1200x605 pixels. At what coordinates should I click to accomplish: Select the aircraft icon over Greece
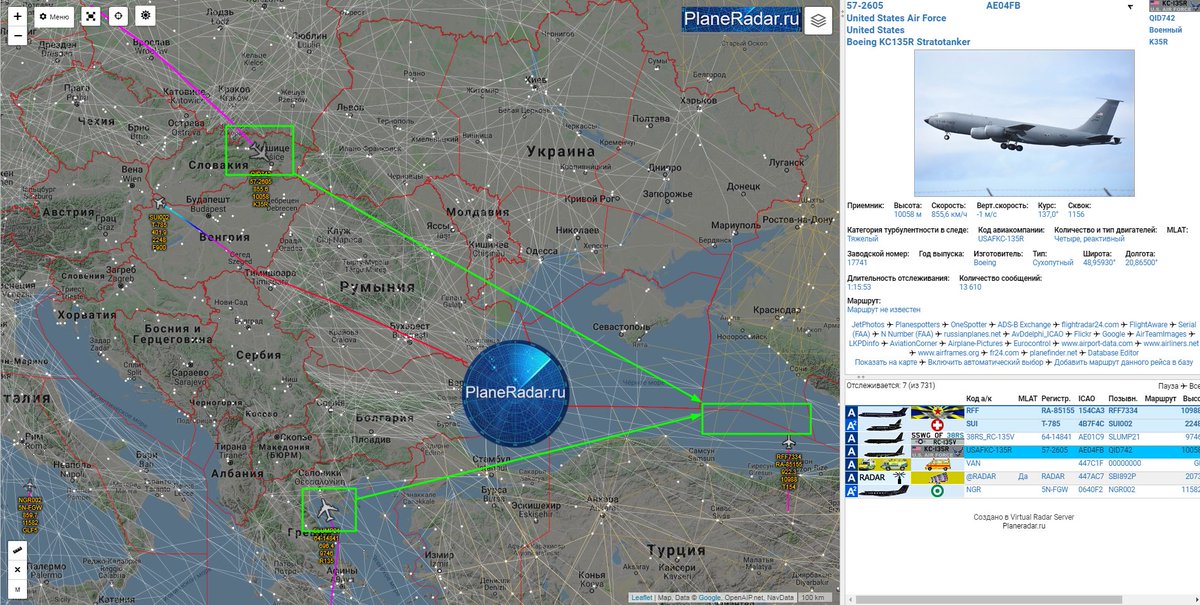[x=326, y=510]
